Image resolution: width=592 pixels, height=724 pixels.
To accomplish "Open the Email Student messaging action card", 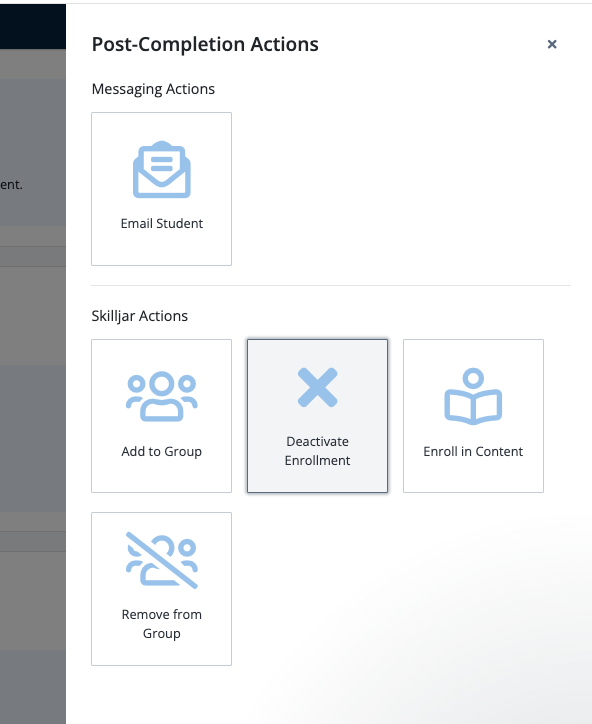I will coord(162,189).
